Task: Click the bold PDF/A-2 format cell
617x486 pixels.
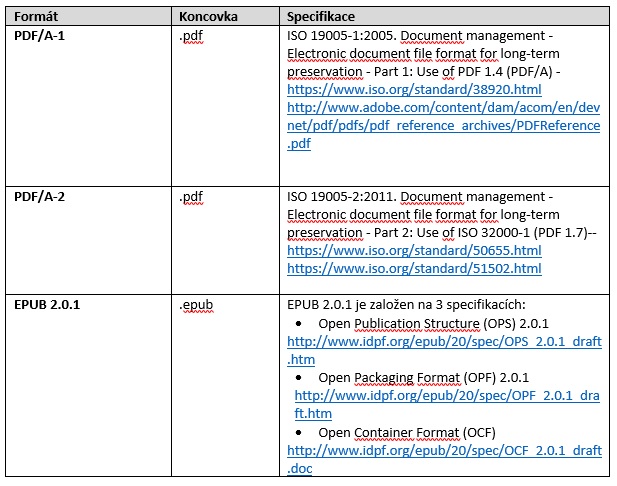Action: coord(41,197)
